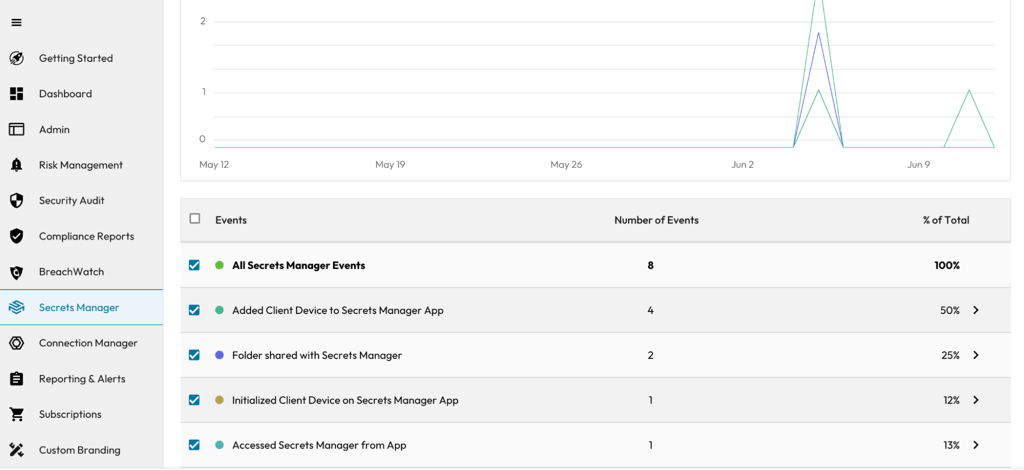1024x470 pixels.
Task: Click Accessed Secrets Manager from App label
Action: coord(319,445)
